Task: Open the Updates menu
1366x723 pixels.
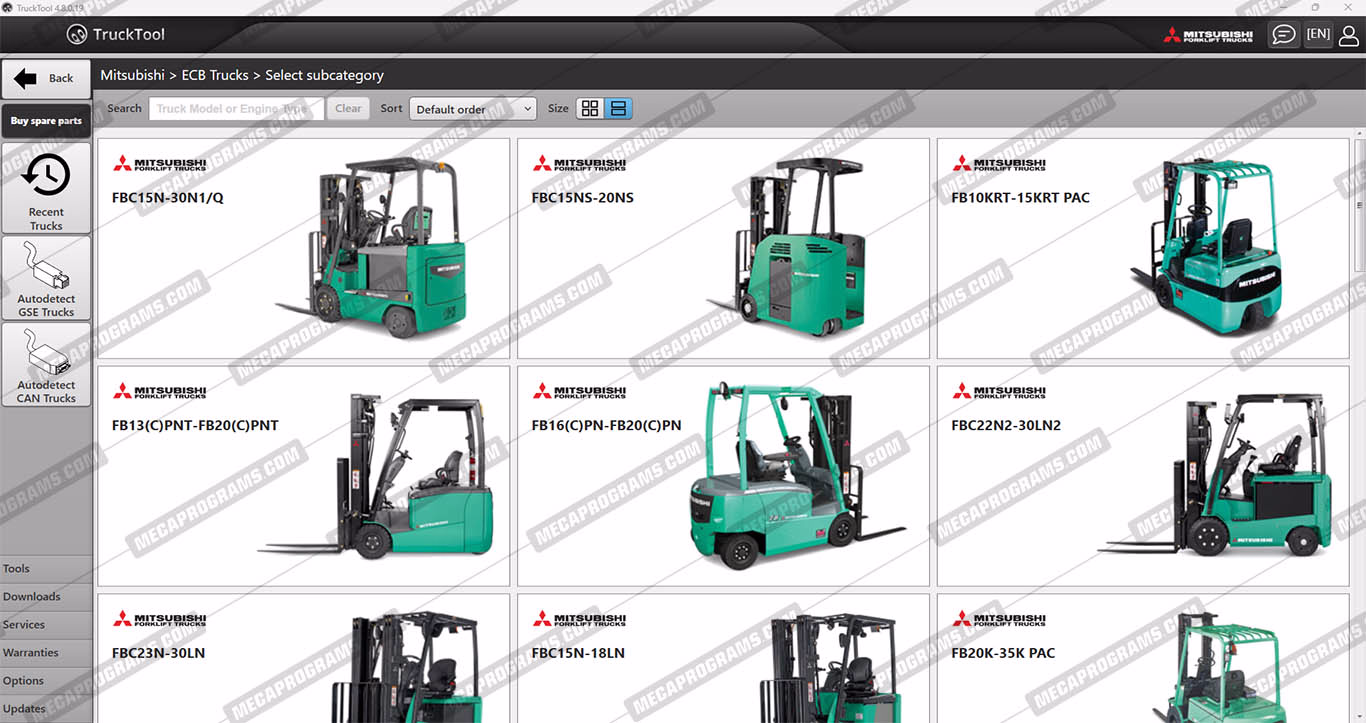Action: tap(46, 709)
